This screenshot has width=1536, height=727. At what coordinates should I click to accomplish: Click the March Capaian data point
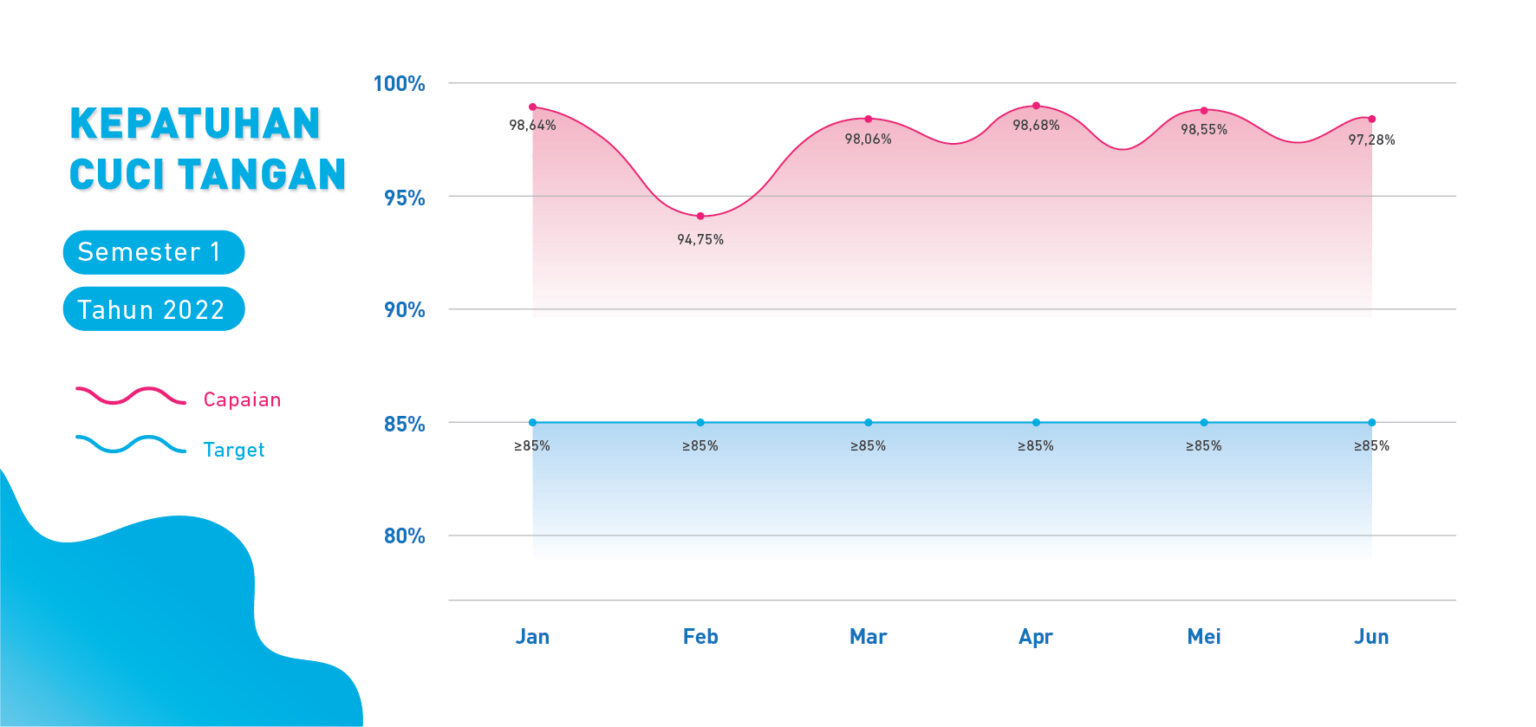[x=868, y=119]
